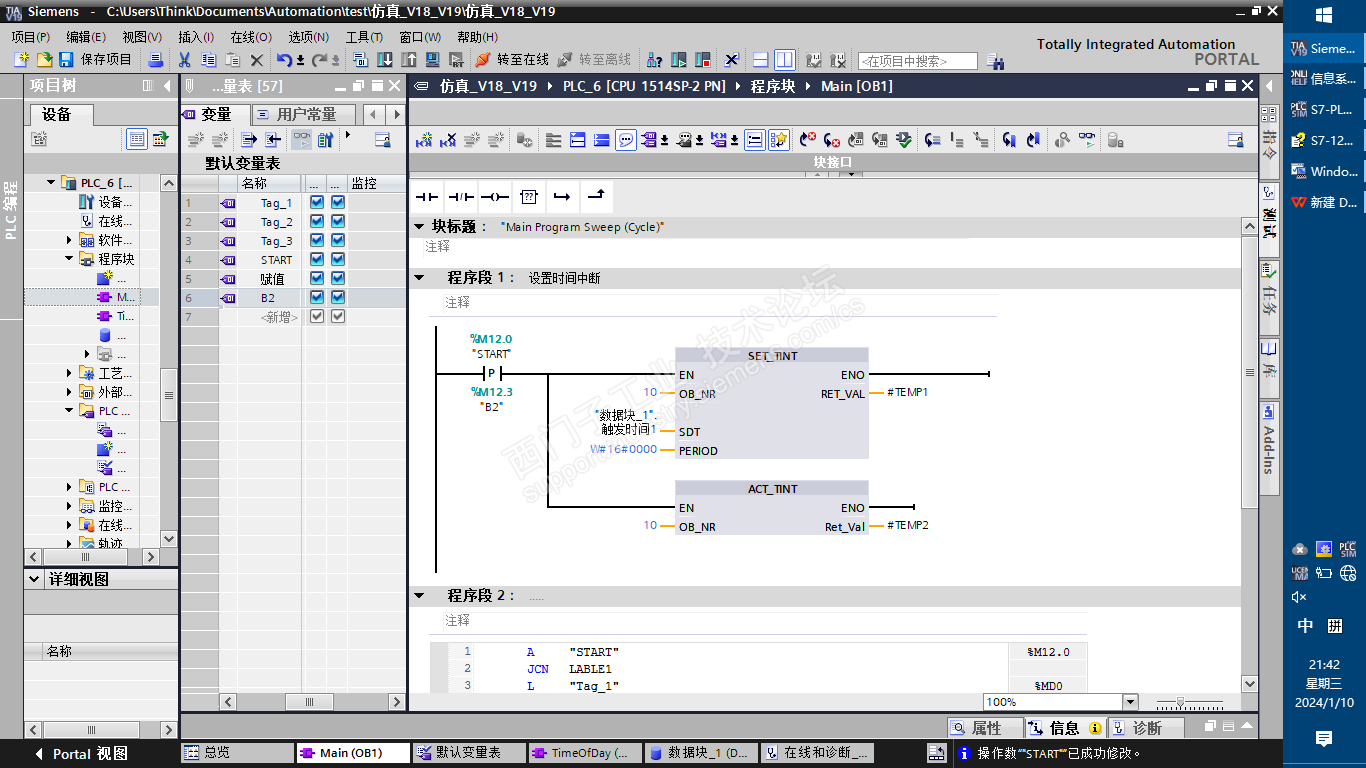This screenshot has width=1366, height=768.
Task: Click 转至在线 to go online
Action: coord(513,60)
